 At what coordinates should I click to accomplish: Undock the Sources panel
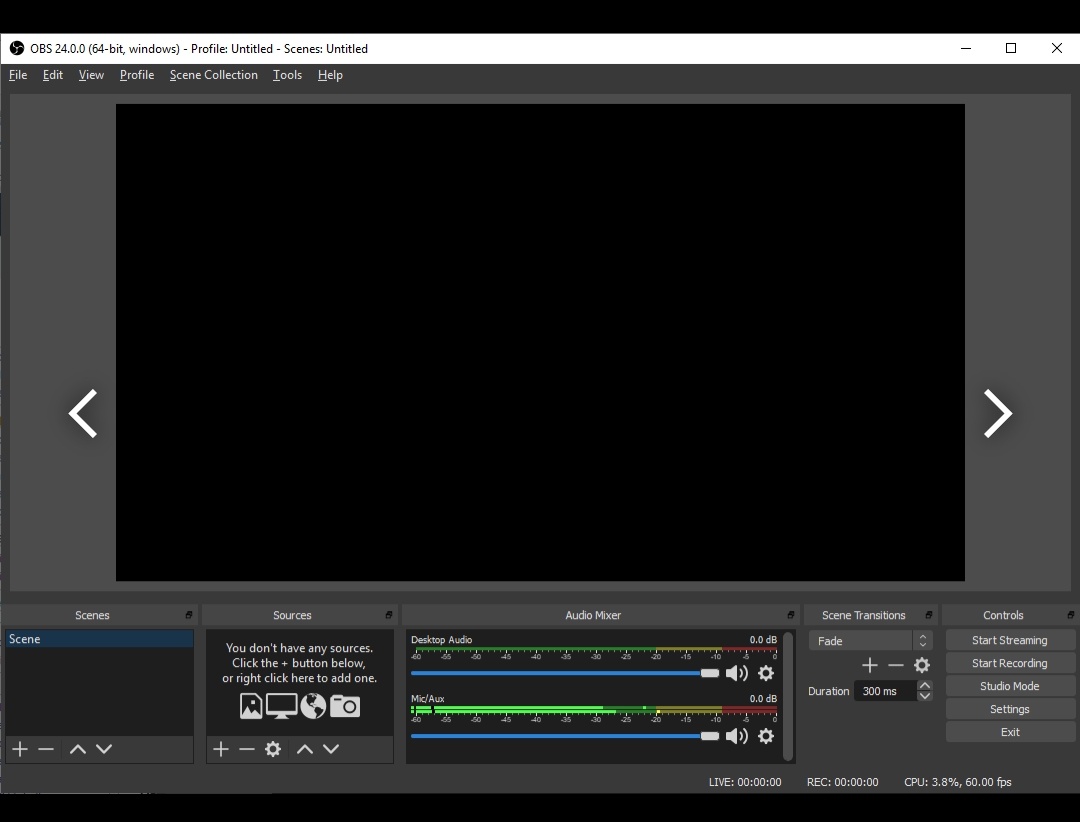tap(388, 615)
